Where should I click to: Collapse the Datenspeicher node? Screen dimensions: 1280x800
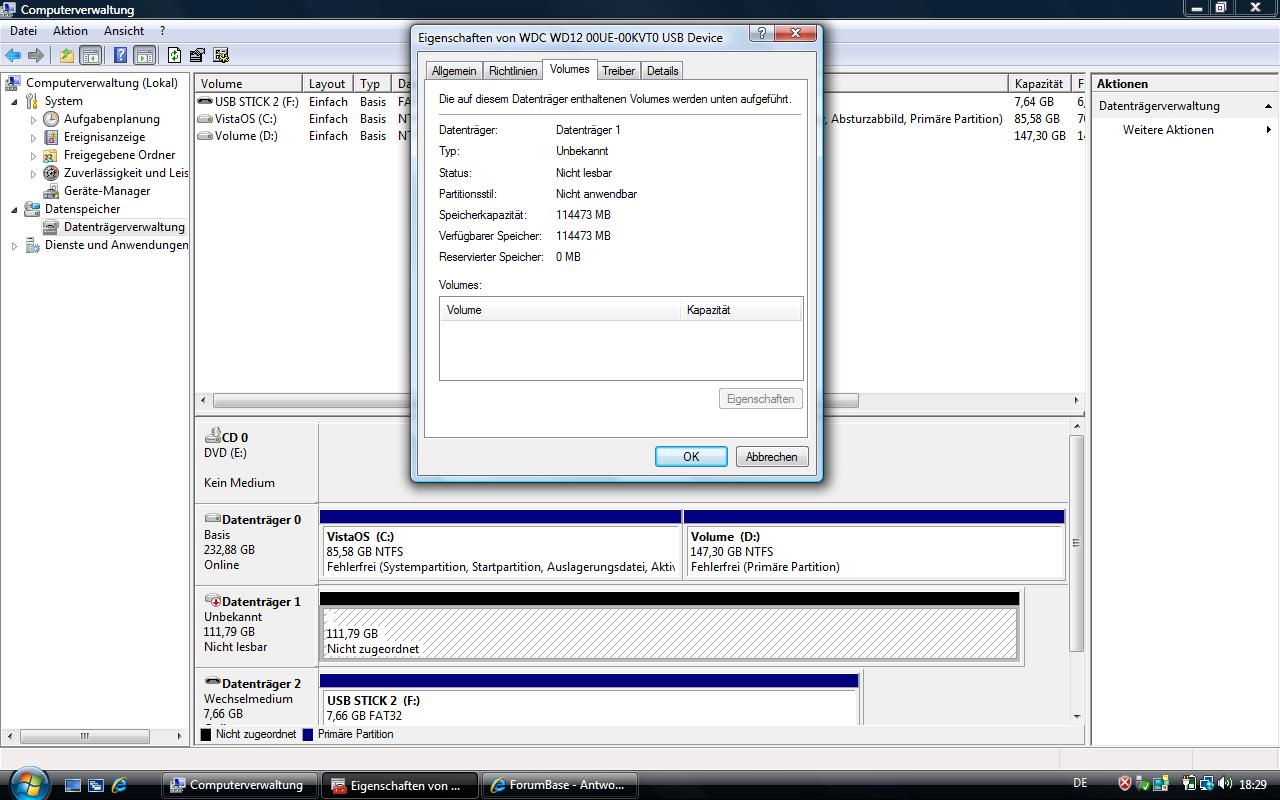click(x=14, y=210)
